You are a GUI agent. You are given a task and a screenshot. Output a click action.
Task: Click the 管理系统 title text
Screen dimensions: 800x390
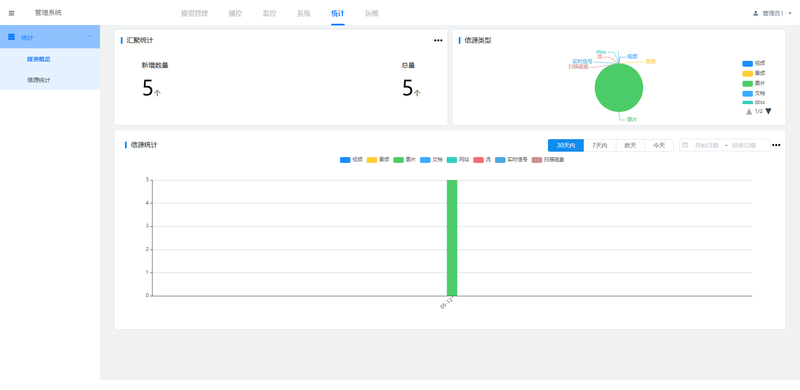coord(48,13)
